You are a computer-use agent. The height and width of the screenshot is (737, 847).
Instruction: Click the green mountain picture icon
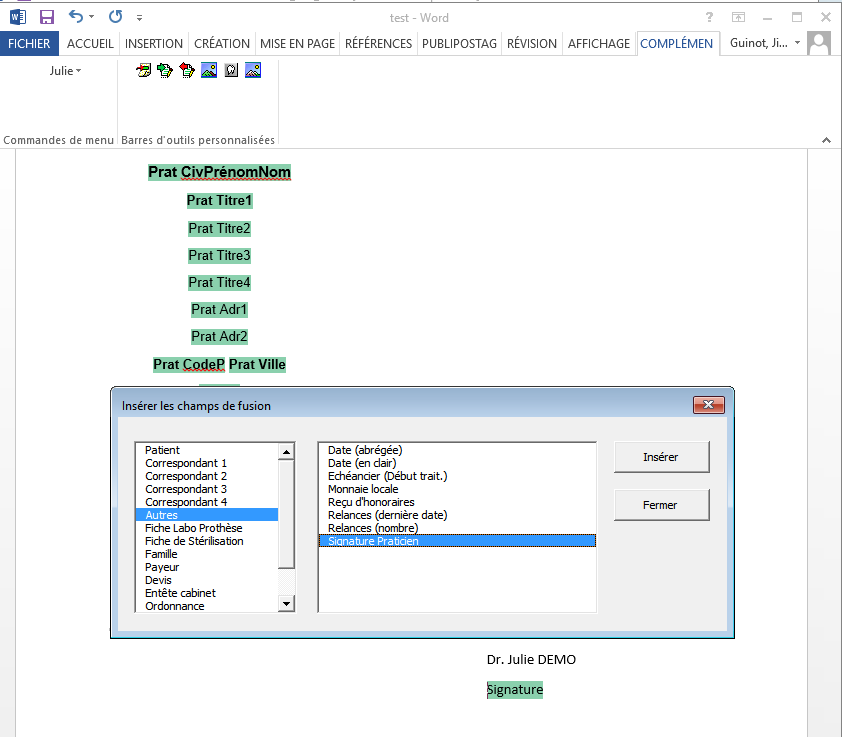(x=209, y=70)
